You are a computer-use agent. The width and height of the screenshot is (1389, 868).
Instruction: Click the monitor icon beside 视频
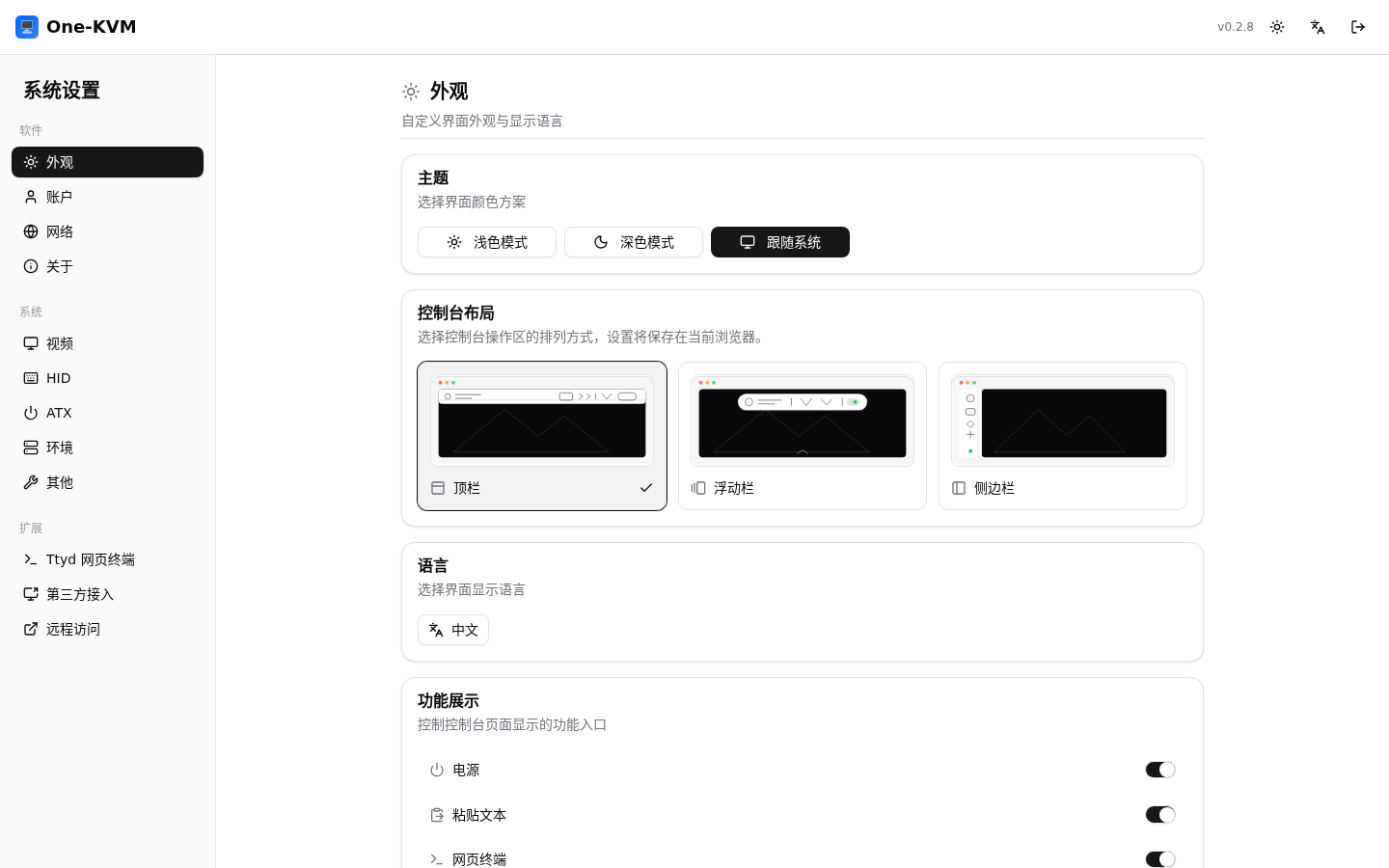(x=31, y=343)
